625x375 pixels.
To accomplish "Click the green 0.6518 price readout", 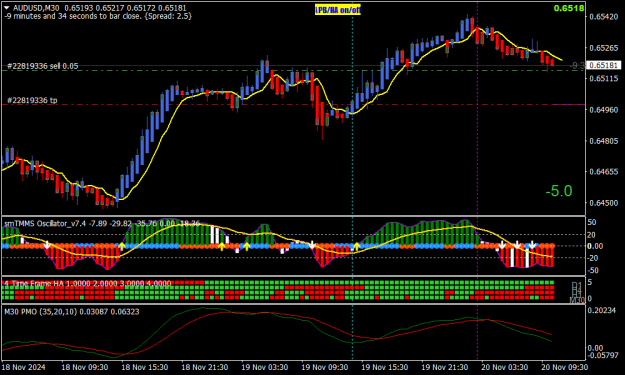I will click(x=569, y=8).
